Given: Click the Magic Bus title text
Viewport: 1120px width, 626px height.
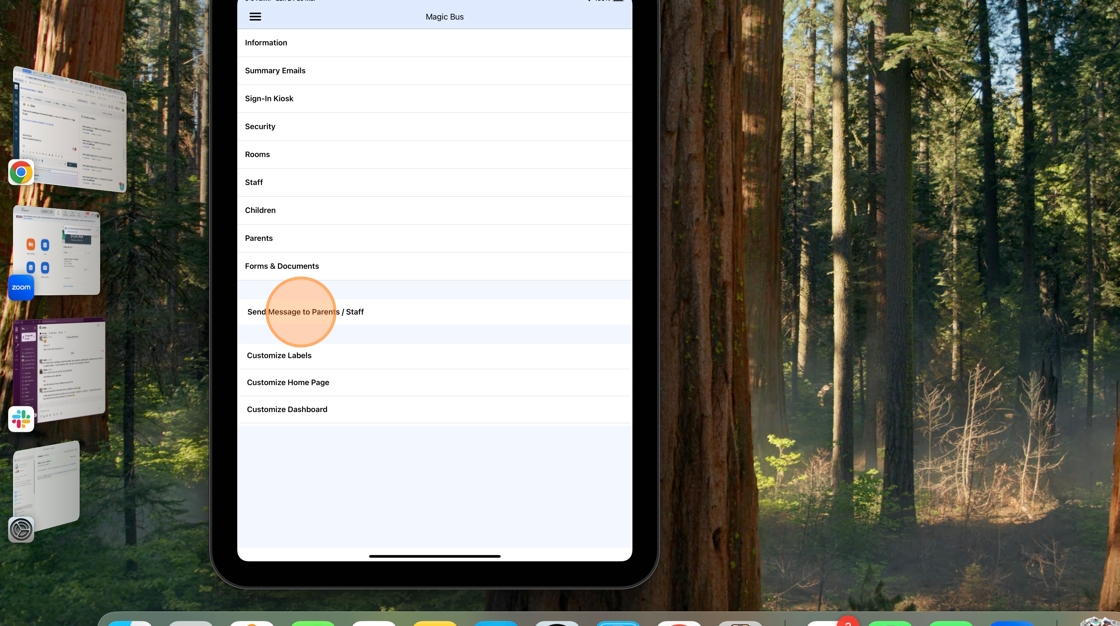Looking at the screenshot, I should (x=444, y=16).
